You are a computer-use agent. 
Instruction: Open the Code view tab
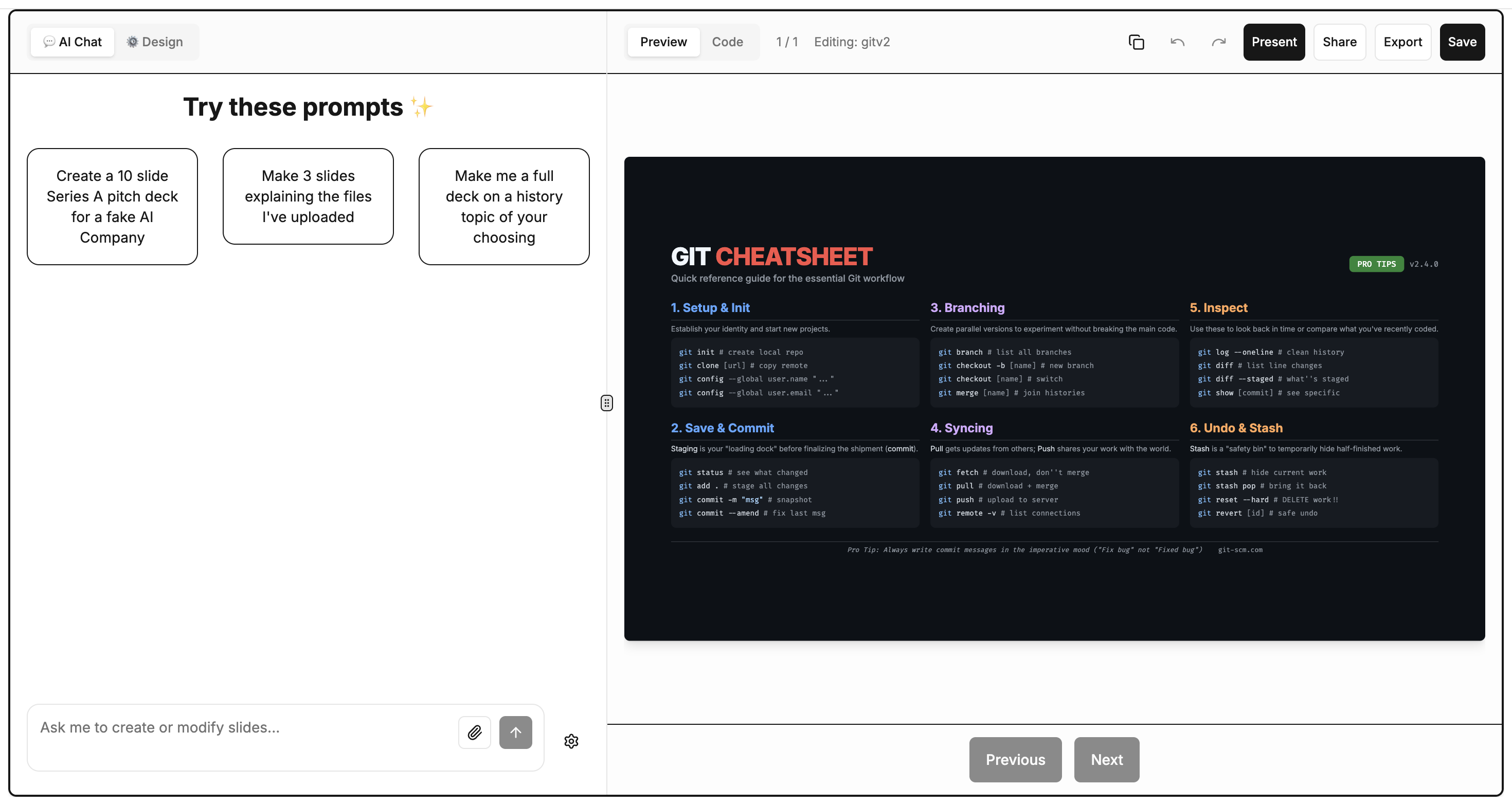click(727, 42)
